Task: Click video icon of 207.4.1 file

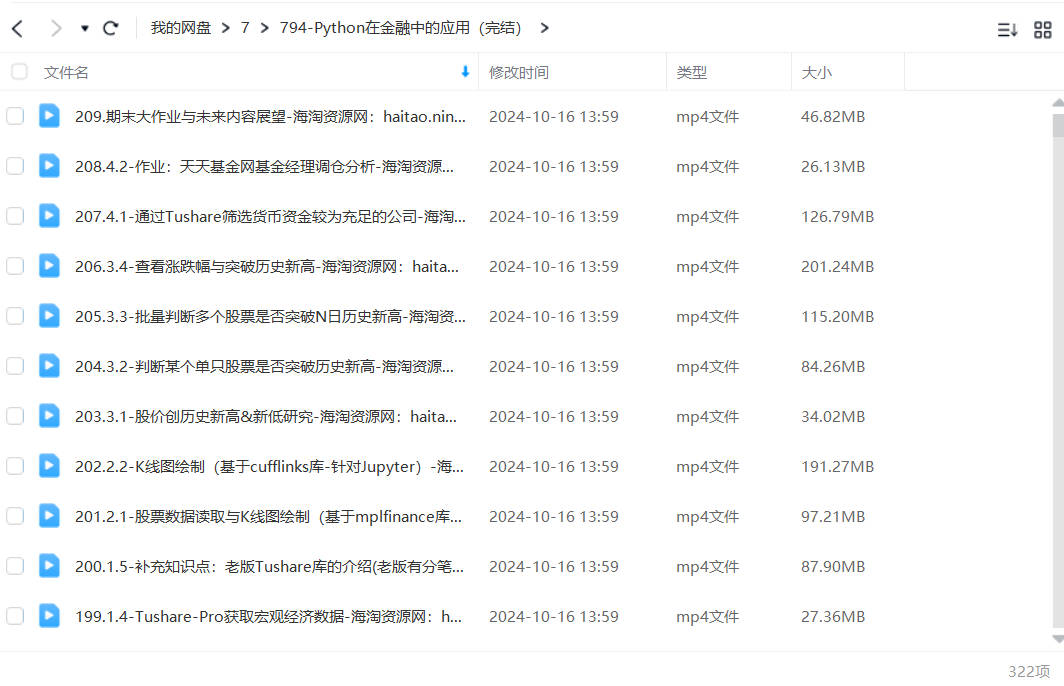Action: [x=49, y=216]
